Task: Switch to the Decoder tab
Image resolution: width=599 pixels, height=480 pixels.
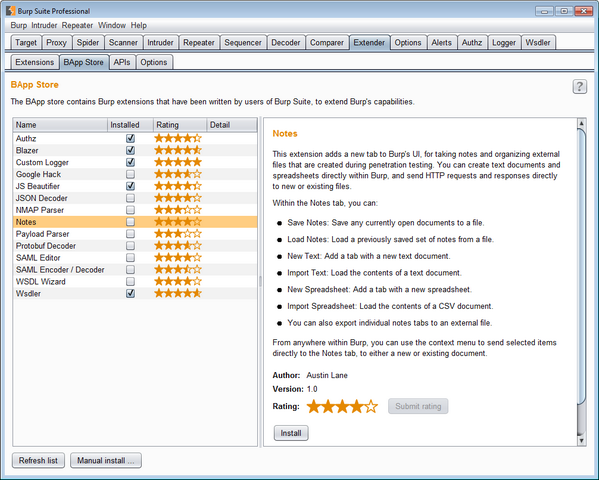Action: (285, 42)
